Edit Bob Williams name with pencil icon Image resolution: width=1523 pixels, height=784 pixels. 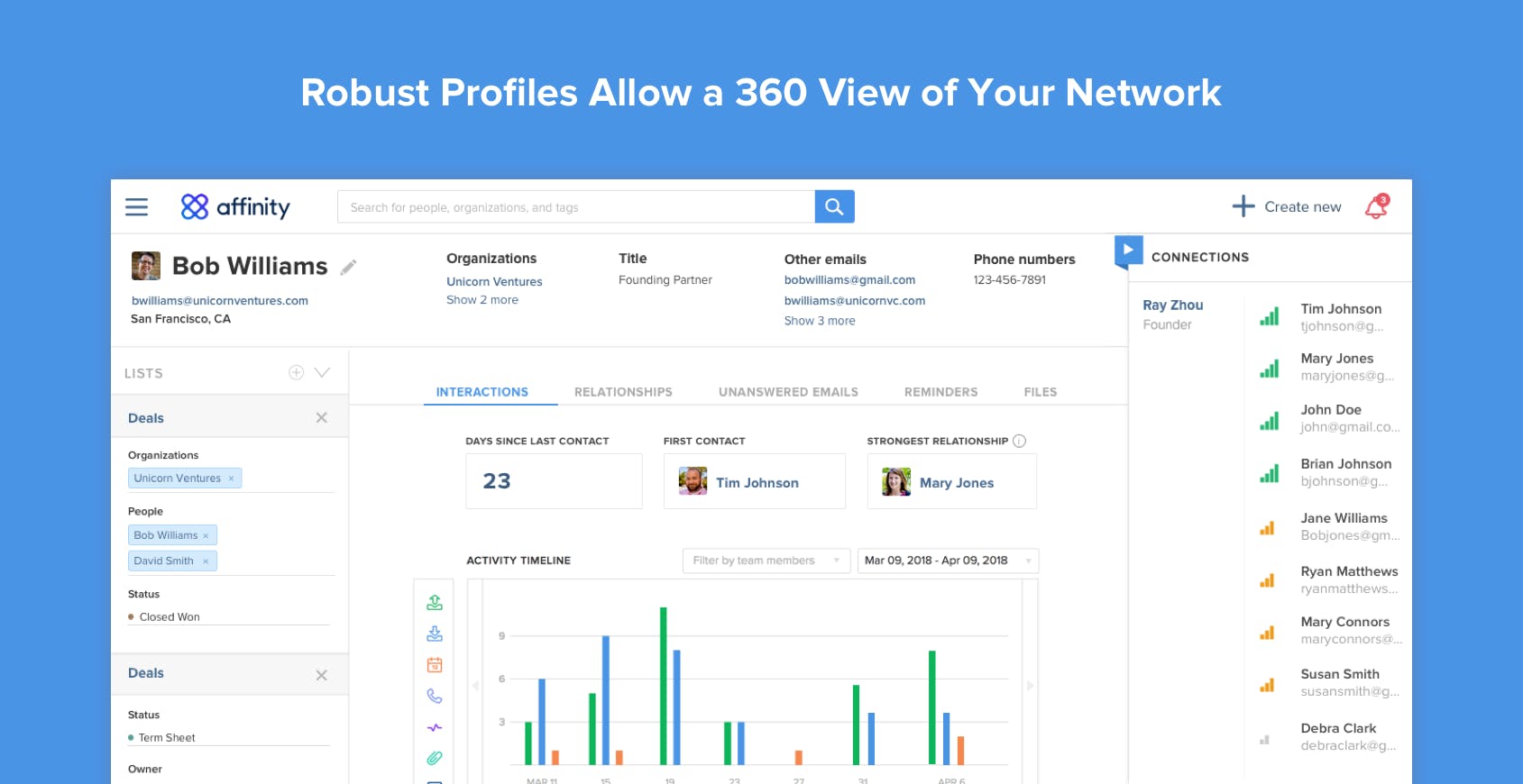348,267
